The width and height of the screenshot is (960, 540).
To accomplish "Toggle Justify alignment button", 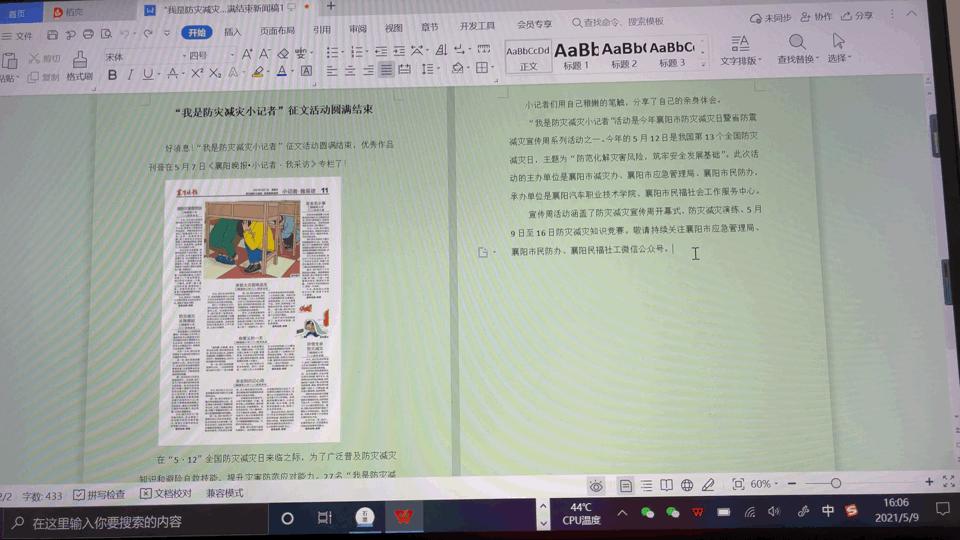I will click(386, 70).
